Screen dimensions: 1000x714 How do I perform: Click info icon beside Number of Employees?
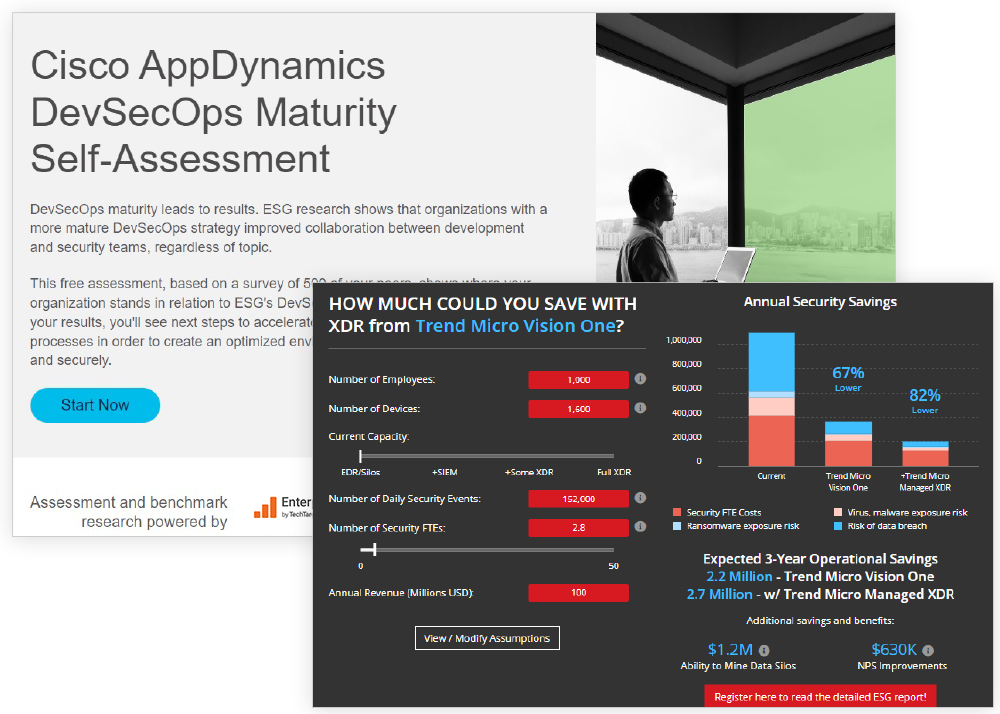click(640, 380)
